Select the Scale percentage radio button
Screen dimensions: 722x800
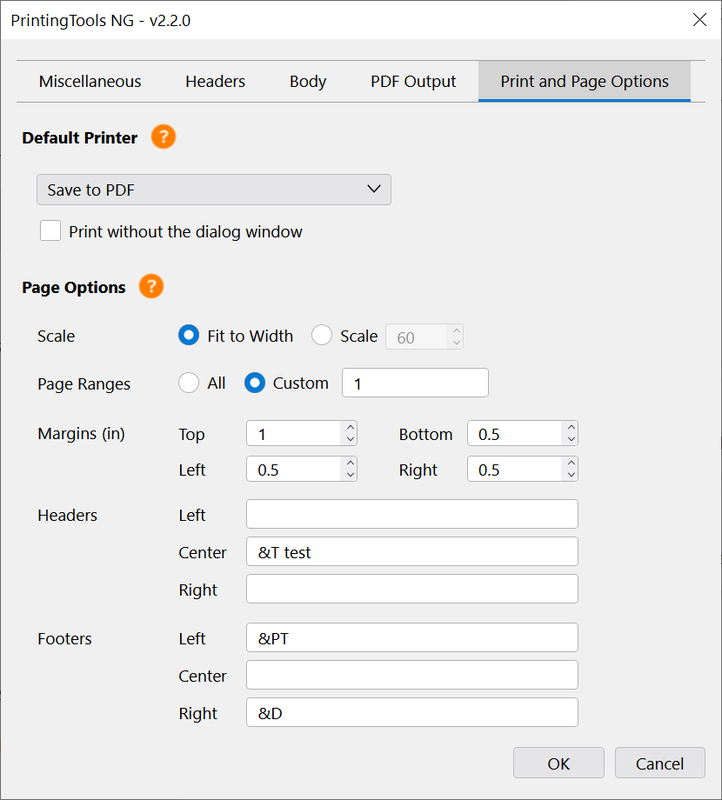[322, 336]
